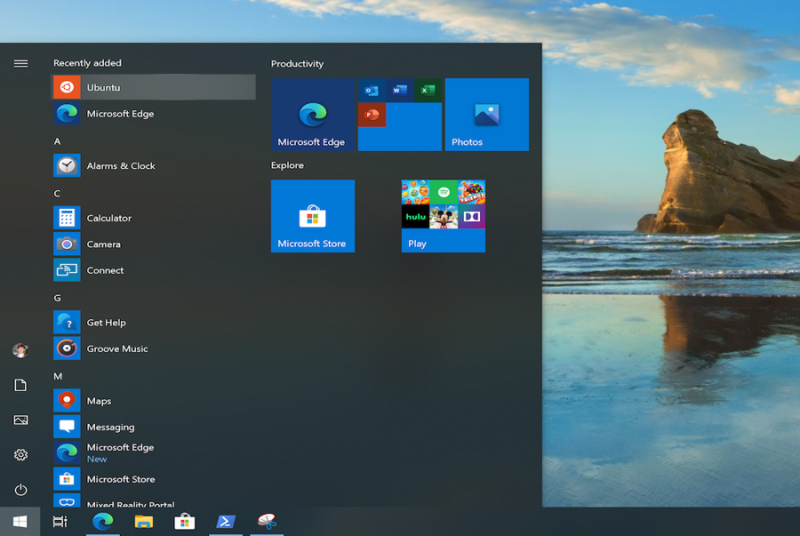Click the user account avatar

(20, 350)
